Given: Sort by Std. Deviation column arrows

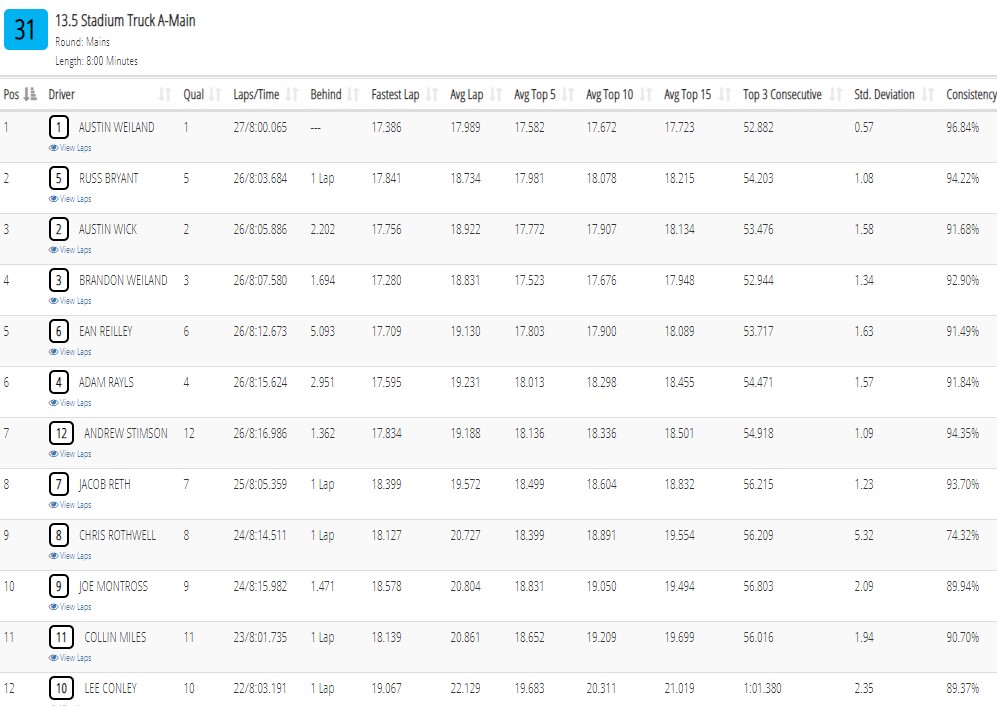Looking at the screenshot, I should (x=928, y=95).
